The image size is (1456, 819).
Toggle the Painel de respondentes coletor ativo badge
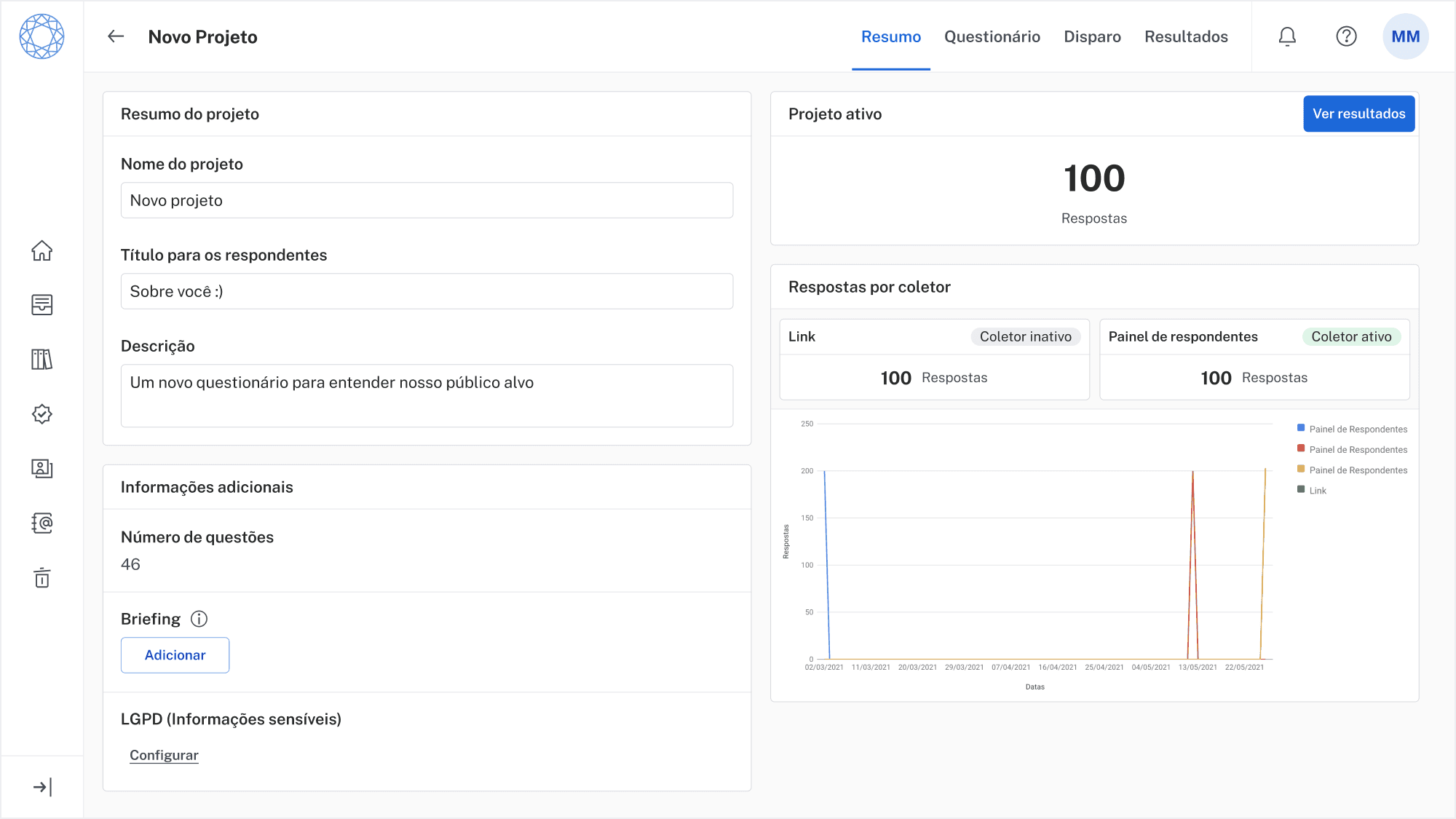click(1351, 336)
